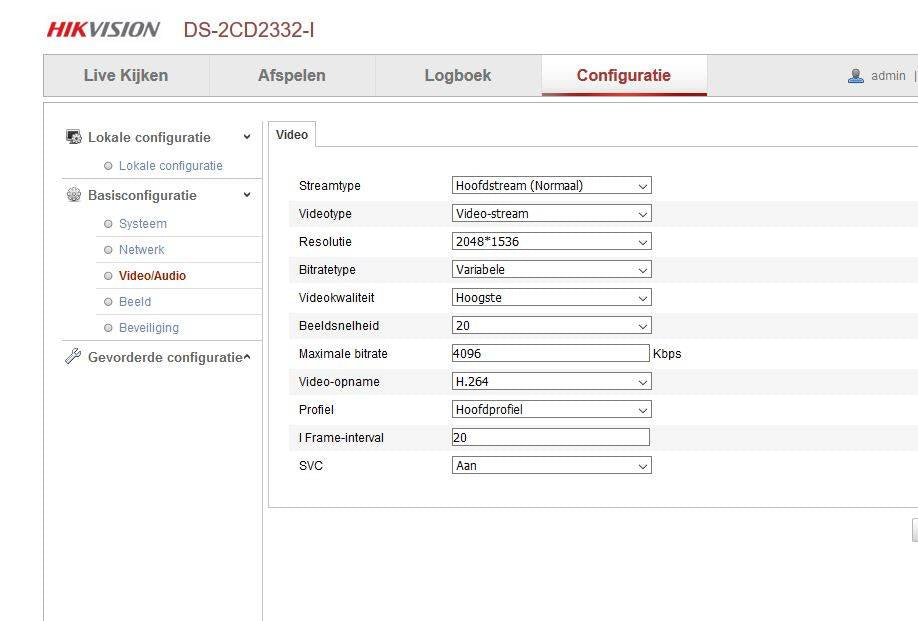Change the Bitratetype dropdown

point(551,270)
